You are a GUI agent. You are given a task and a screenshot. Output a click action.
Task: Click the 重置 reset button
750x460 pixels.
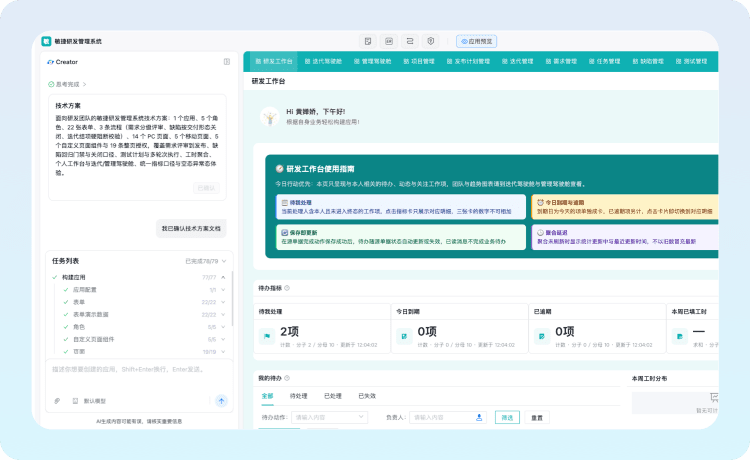click(x=537, y=417)
